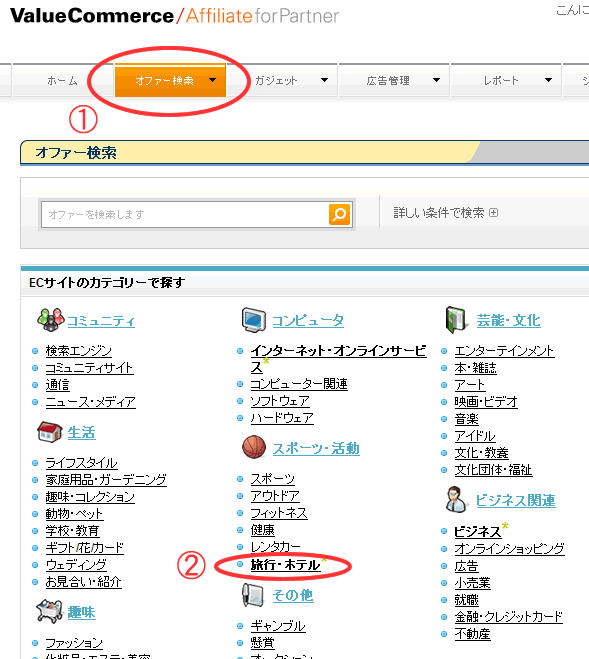The image size is (589, 659).
Task: Open the エンターテインメント link
Action: [x=504, y=351]
